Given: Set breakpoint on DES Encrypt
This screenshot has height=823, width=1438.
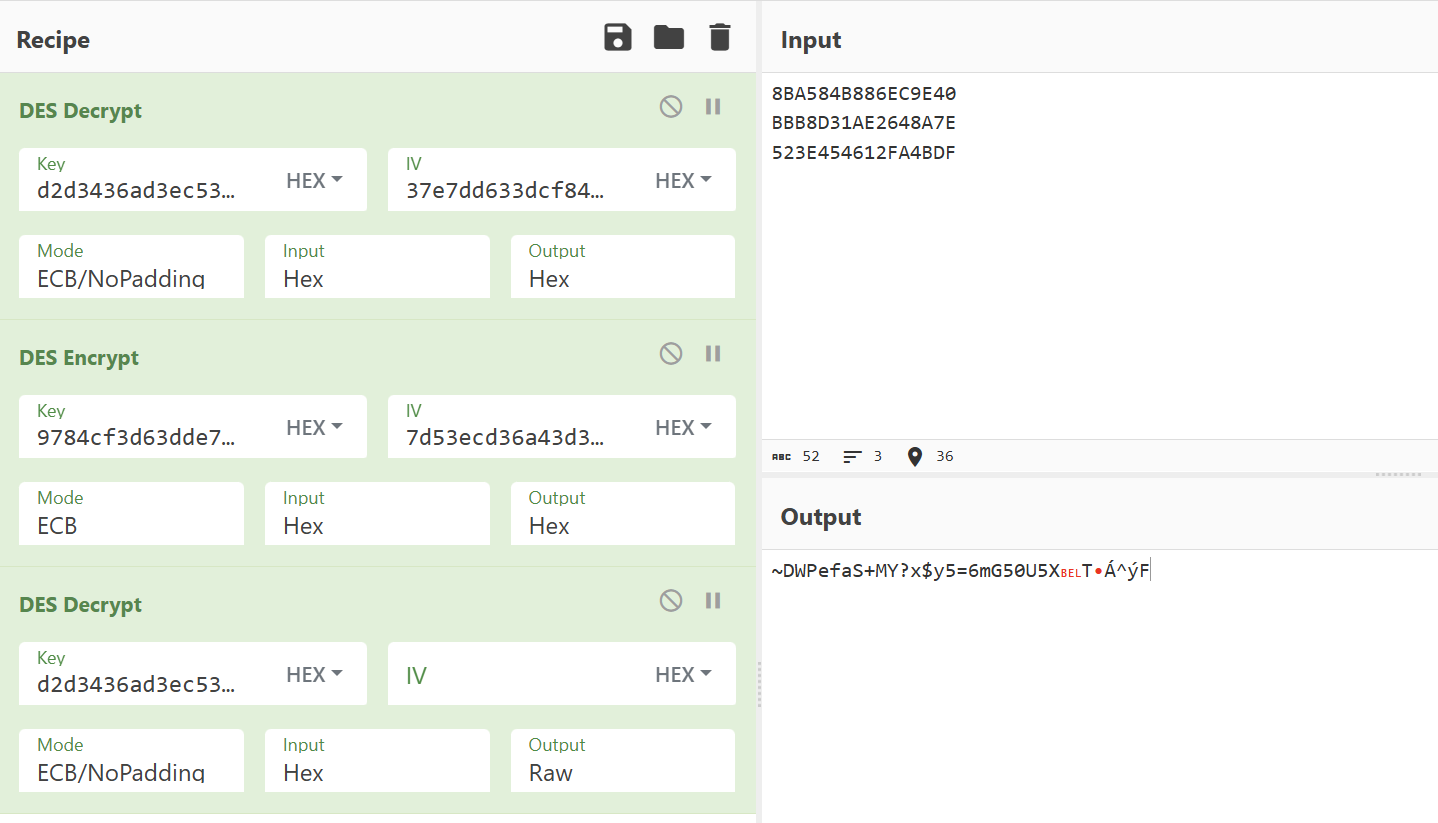Looking at the screenshot, I should tap(713, 353).
